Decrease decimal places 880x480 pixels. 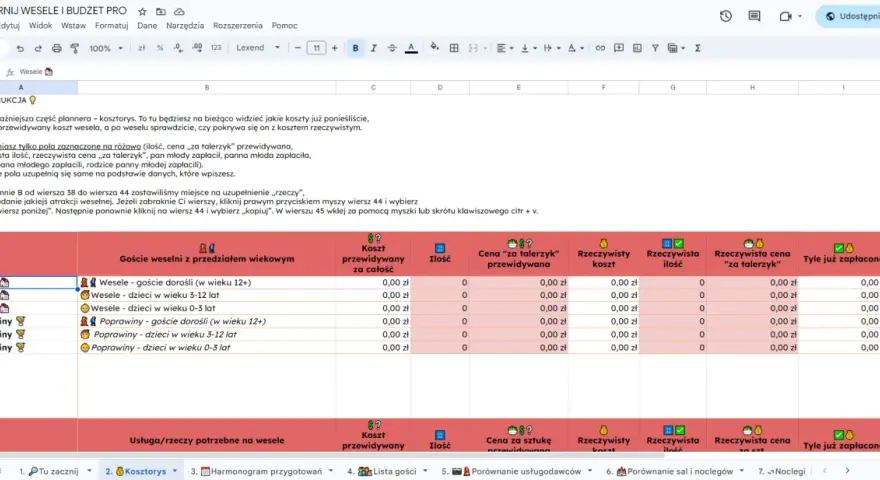(178, 48)
